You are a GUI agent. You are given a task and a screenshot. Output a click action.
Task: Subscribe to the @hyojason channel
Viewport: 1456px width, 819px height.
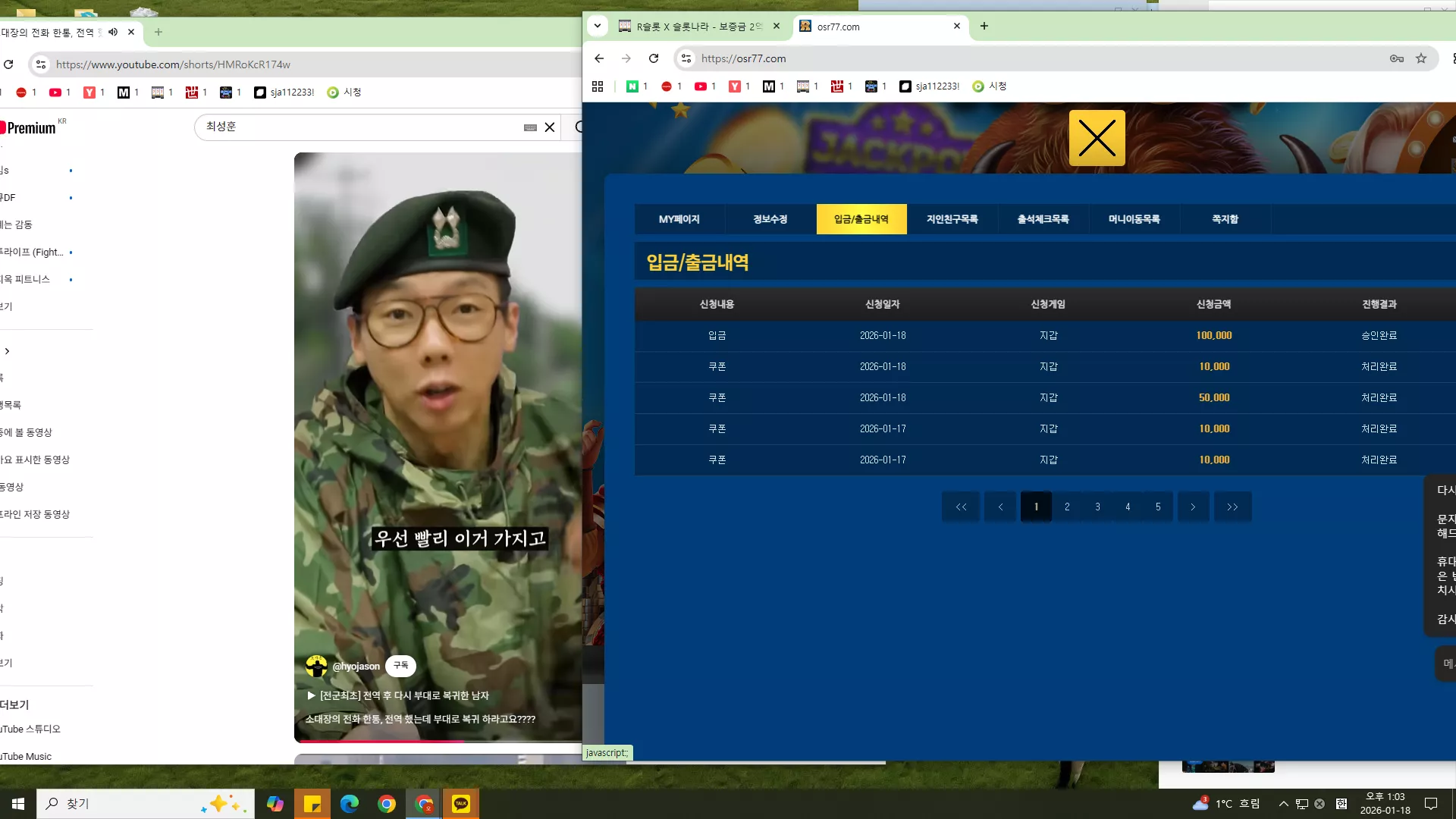[x=400, y=666]
